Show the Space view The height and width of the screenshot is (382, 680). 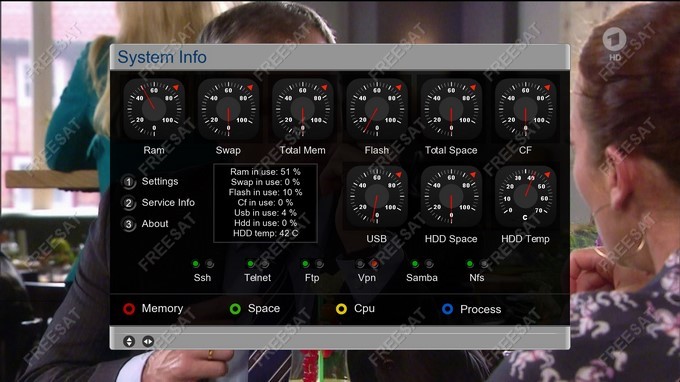[264, 308]
